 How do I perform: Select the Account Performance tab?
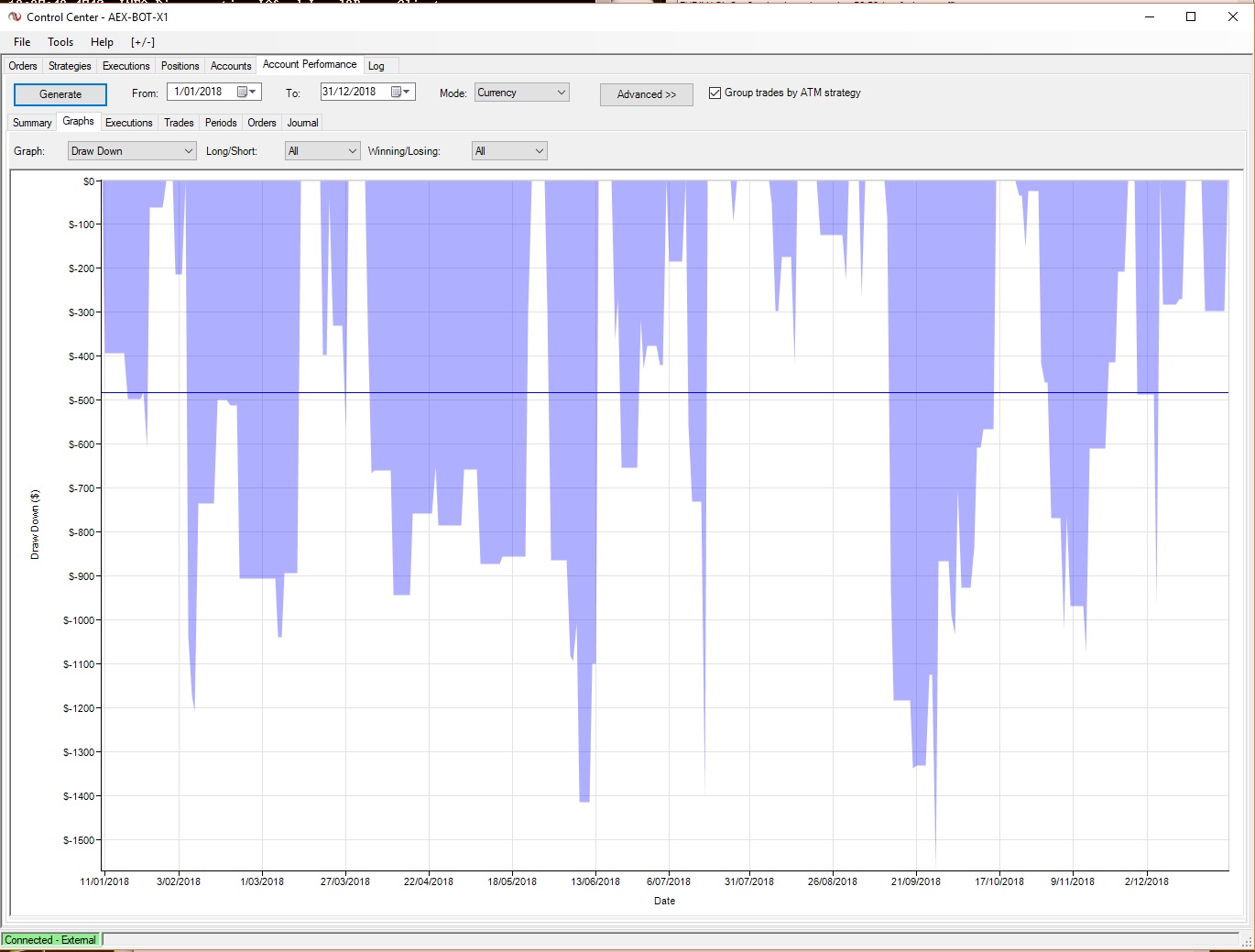[310, 64]
